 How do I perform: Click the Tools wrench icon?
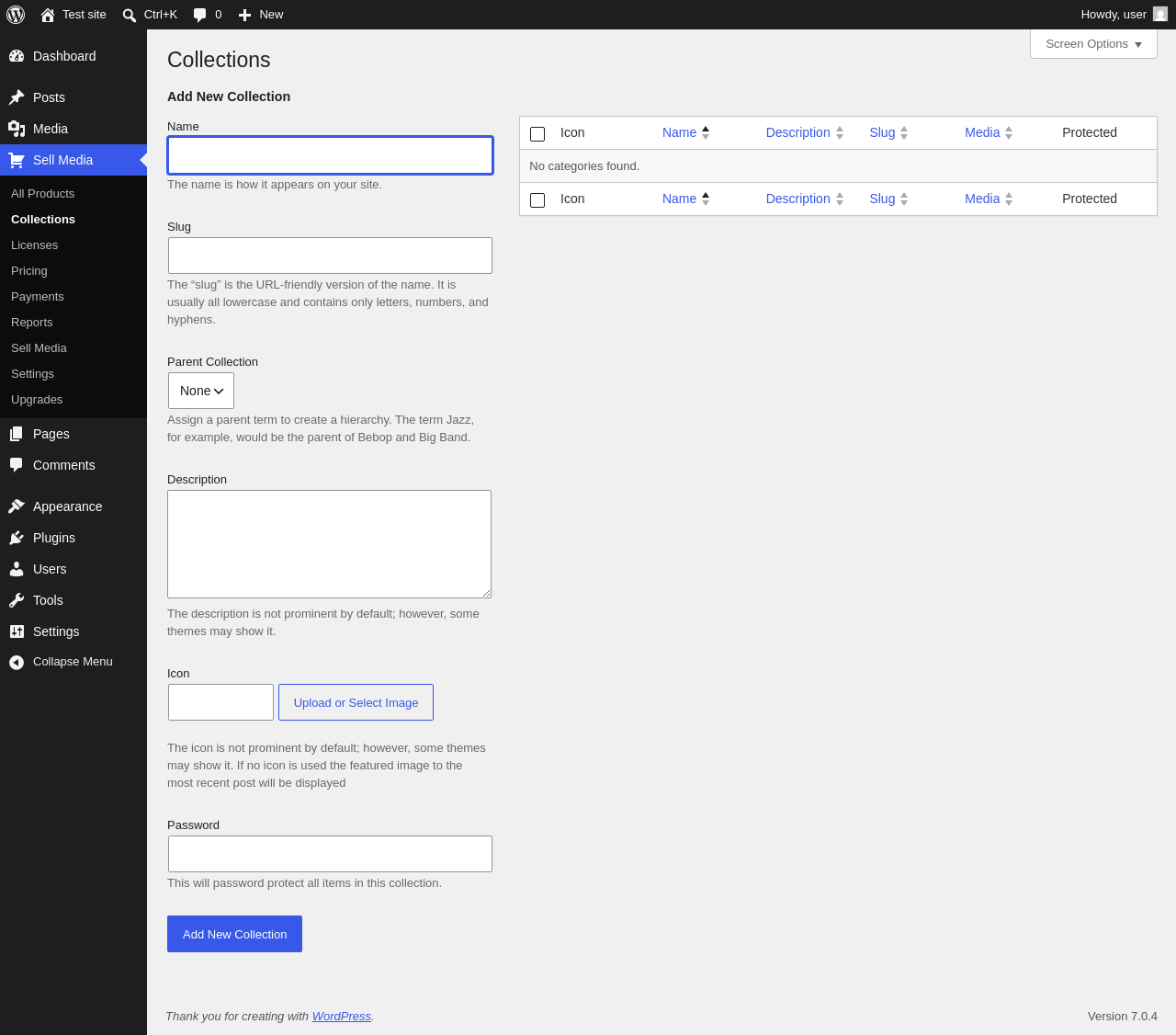tap(17, 600)
